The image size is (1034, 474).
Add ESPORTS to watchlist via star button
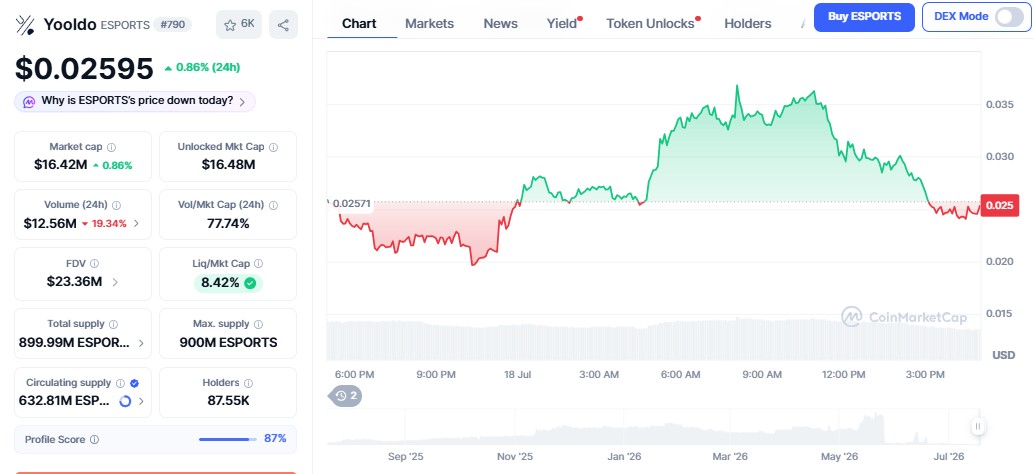click(x=239, y=25)
